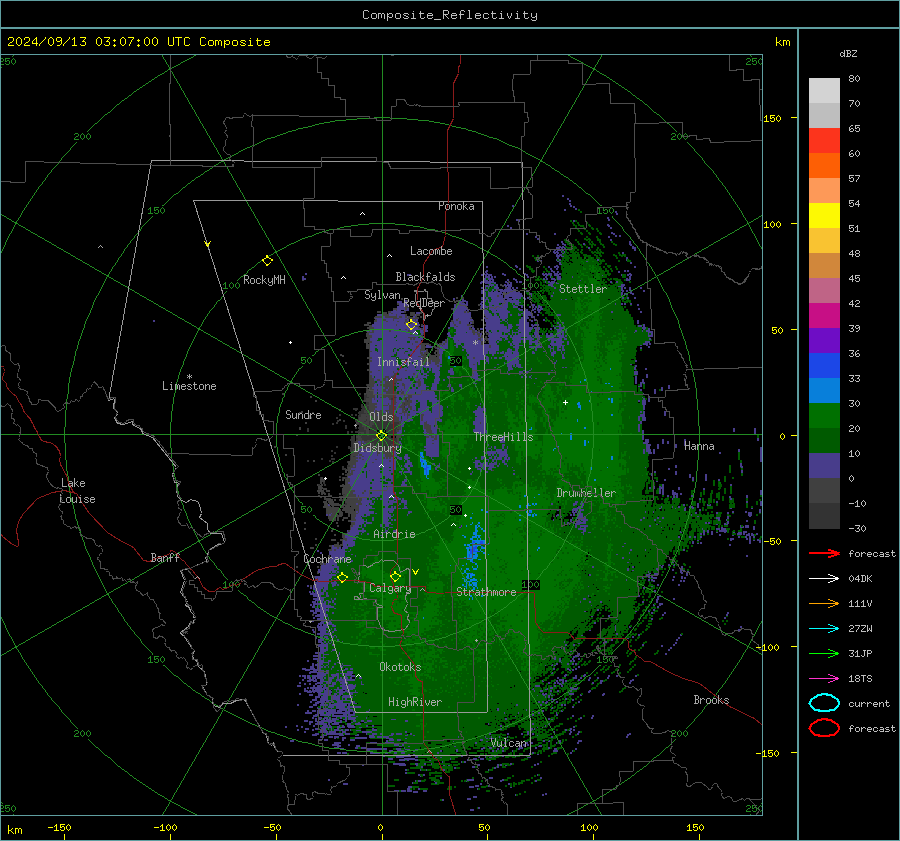The height and width of the screenshot is (841, 900).
Task: Click the Composite_Reflectivity title
Action: tap(450, 15)
